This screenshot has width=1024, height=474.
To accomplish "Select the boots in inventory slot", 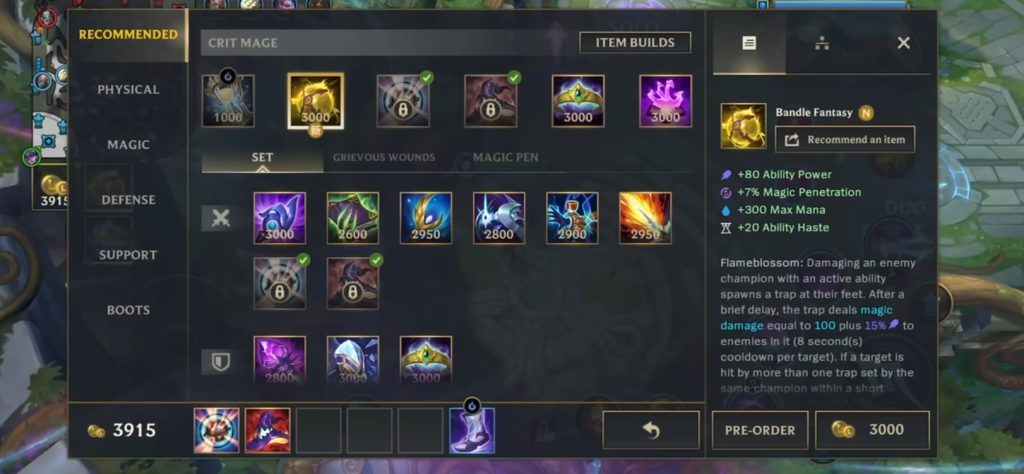I will pyautogui.click(x=472, y=430).
